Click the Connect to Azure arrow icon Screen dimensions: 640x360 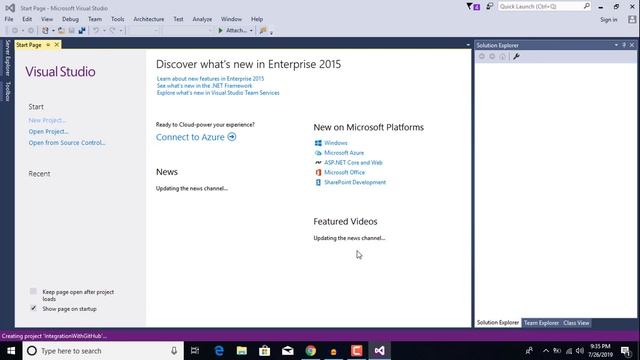[232, 137]
